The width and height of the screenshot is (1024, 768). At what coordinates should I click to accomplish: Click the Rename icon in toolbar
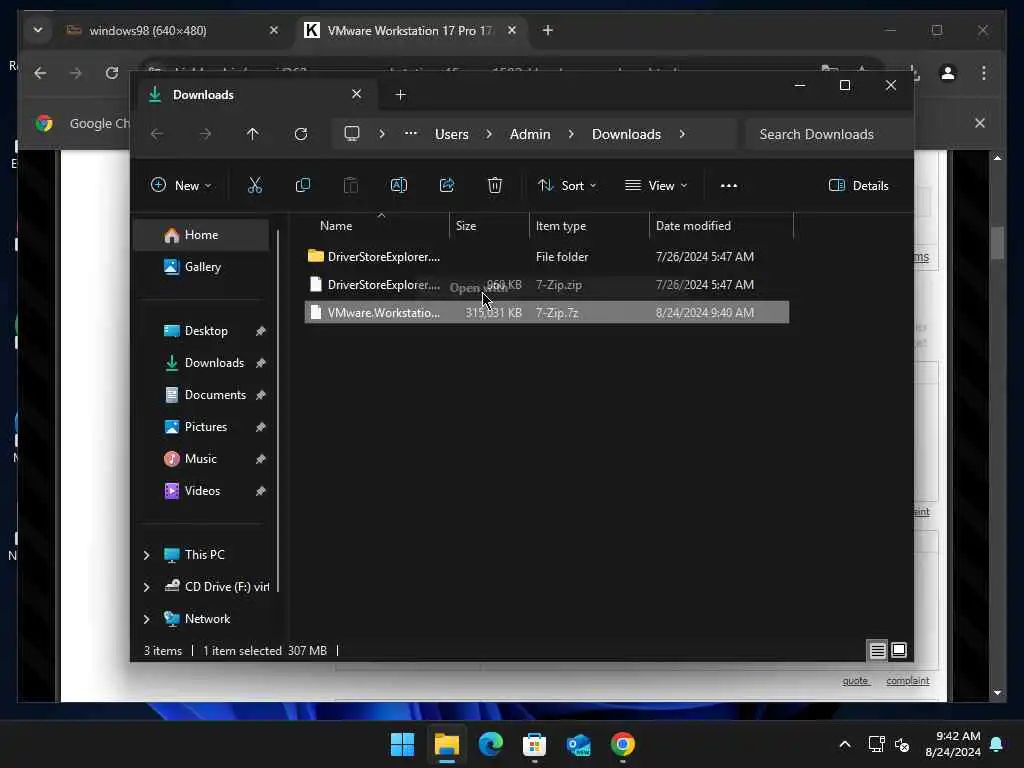[x=398, y=185]
